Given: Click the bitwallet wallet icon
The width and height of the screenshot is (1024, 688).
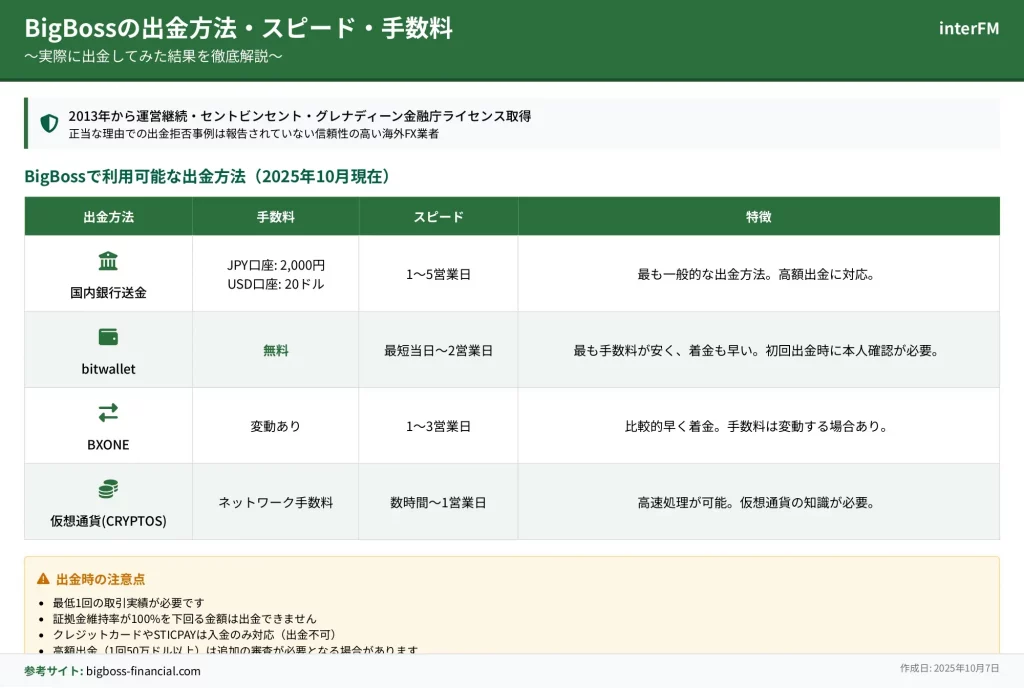Looking at the screenshot, I should 108,337.
